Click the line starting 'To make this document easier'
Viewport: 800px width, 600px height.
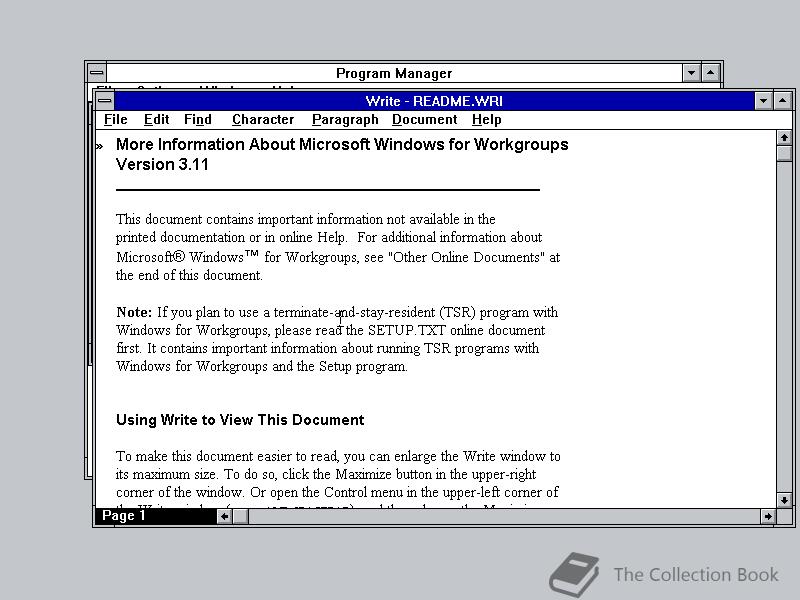click(338, 456)
